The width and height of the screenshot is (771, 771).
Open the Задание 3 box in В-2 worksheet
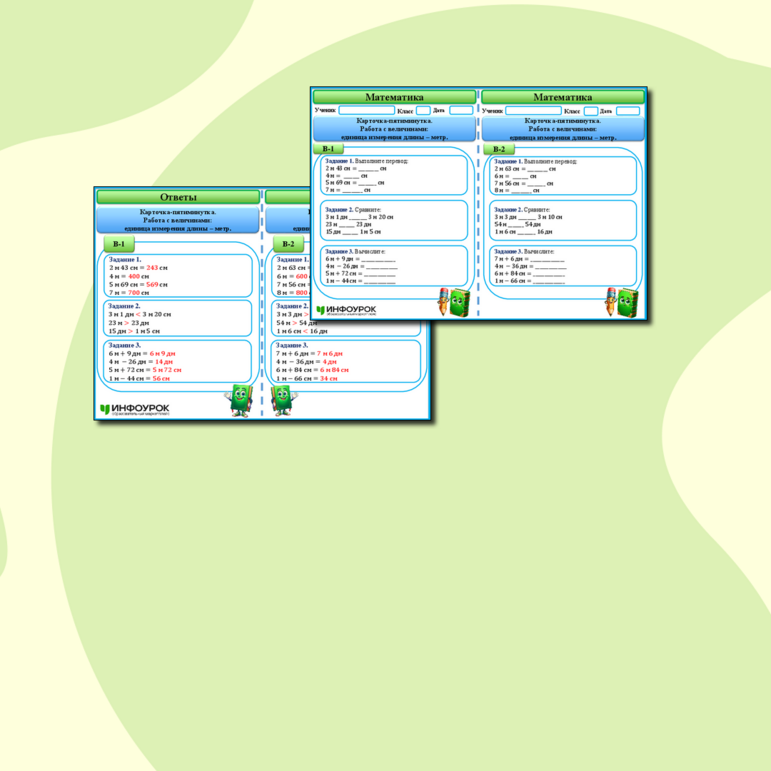pos(565,266)
